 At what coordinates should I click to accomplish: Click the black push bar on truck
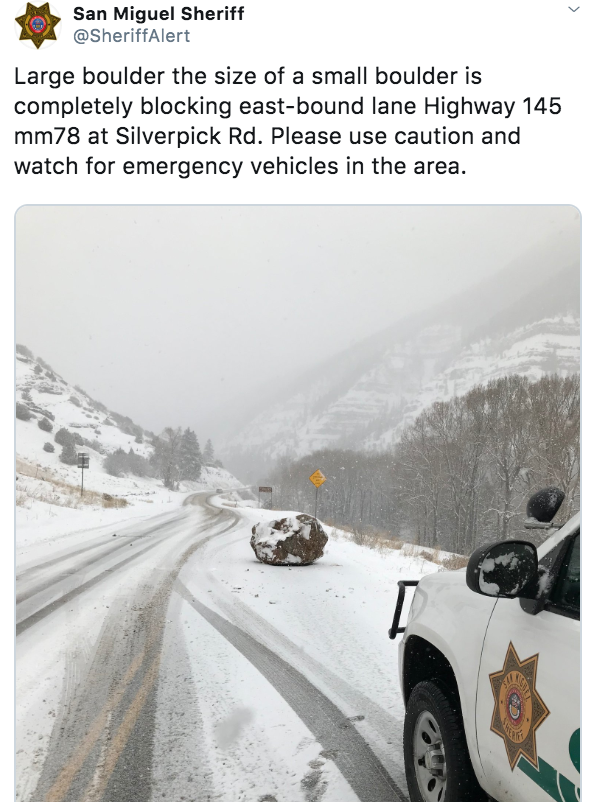401,609
